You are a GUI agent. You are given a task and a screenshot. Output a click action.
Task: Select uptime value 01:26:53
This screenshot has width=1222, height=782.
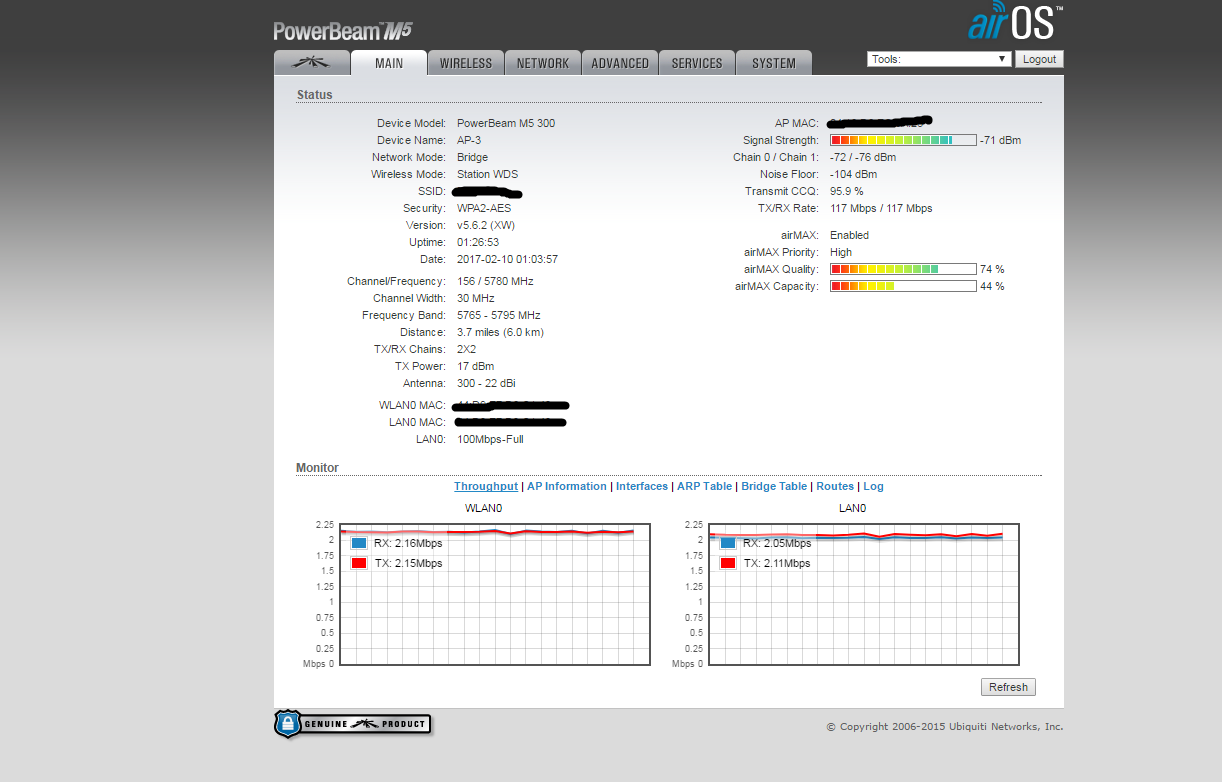tap(478, 242)
